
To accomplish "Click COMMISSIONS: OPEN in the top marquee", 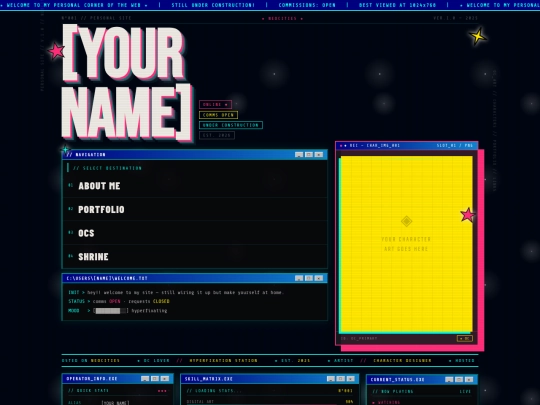I will [x=307, y=5].
